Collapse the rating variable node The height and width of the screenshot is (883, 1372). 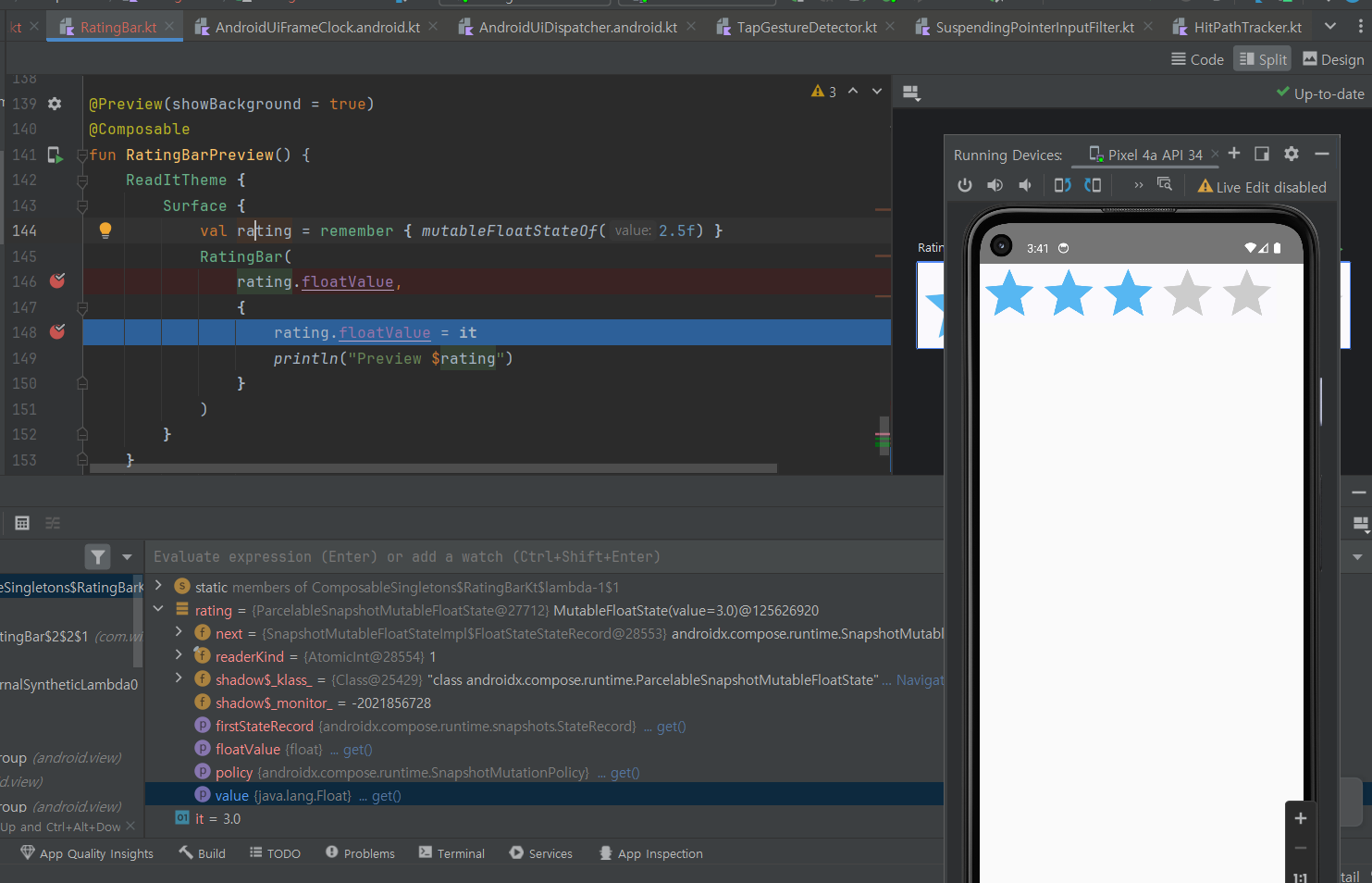158,609
